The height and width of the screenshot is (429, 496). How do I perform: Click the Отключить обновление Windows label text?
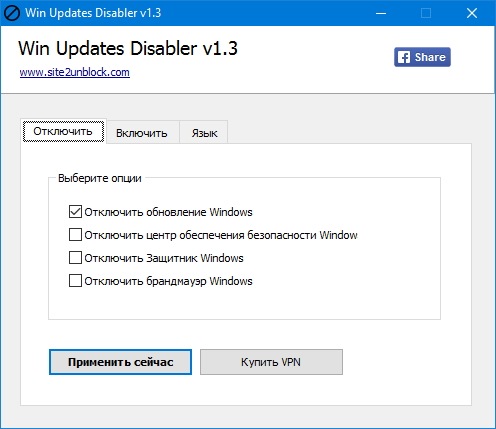168,212
